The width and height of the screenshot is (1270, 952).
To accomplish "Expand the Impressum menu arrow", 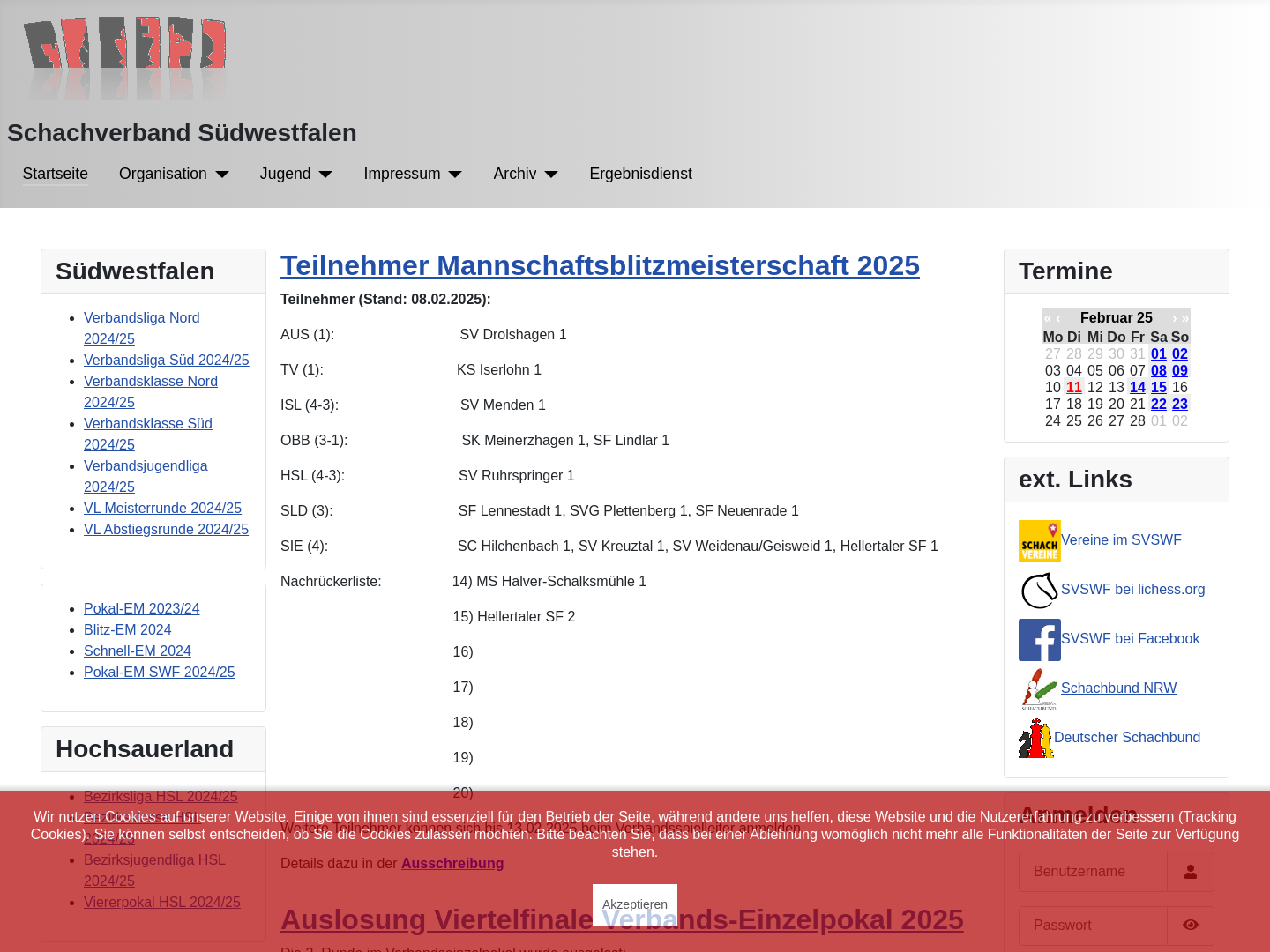I will tap(455, 175).
